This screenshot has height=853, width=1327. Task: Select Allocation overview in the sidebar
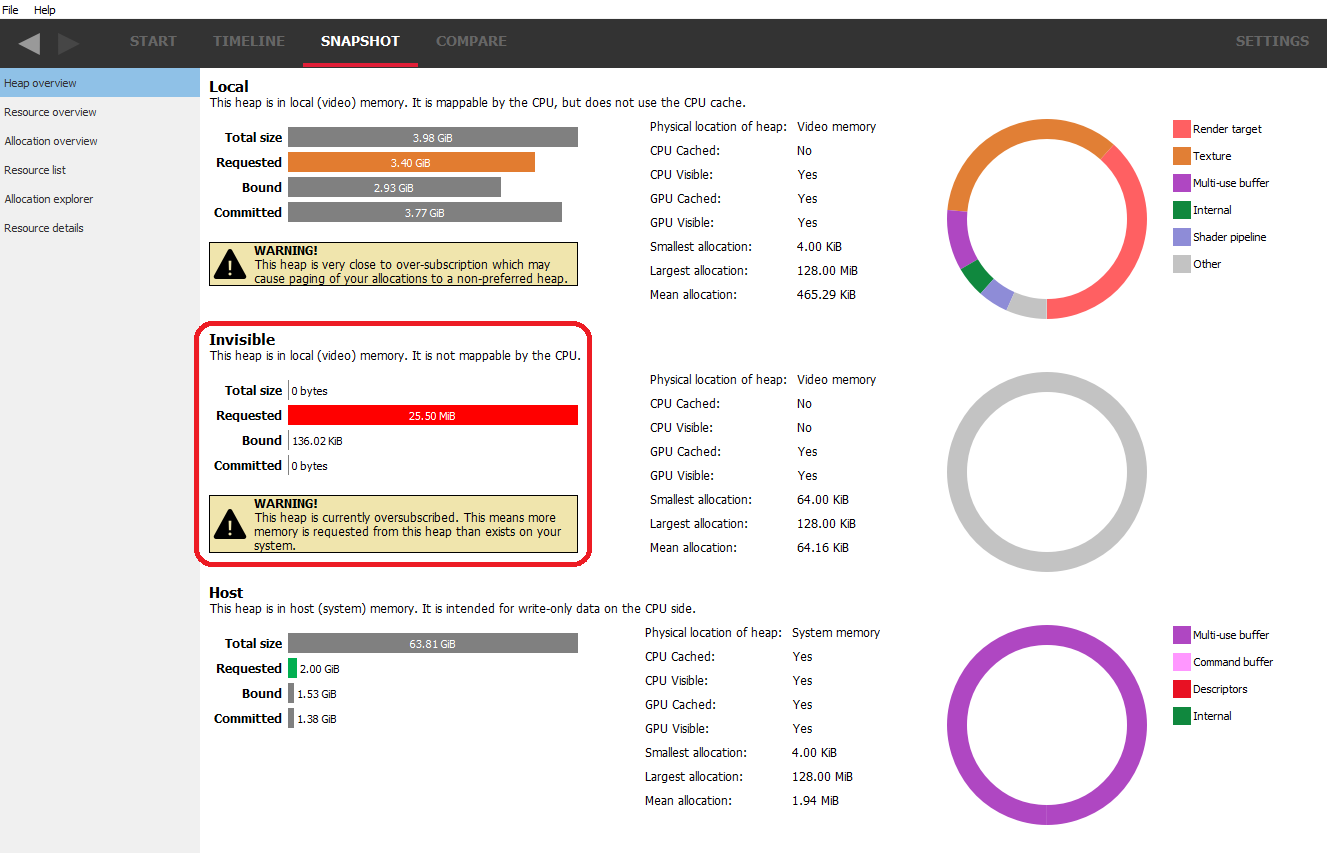coord(51,141)
